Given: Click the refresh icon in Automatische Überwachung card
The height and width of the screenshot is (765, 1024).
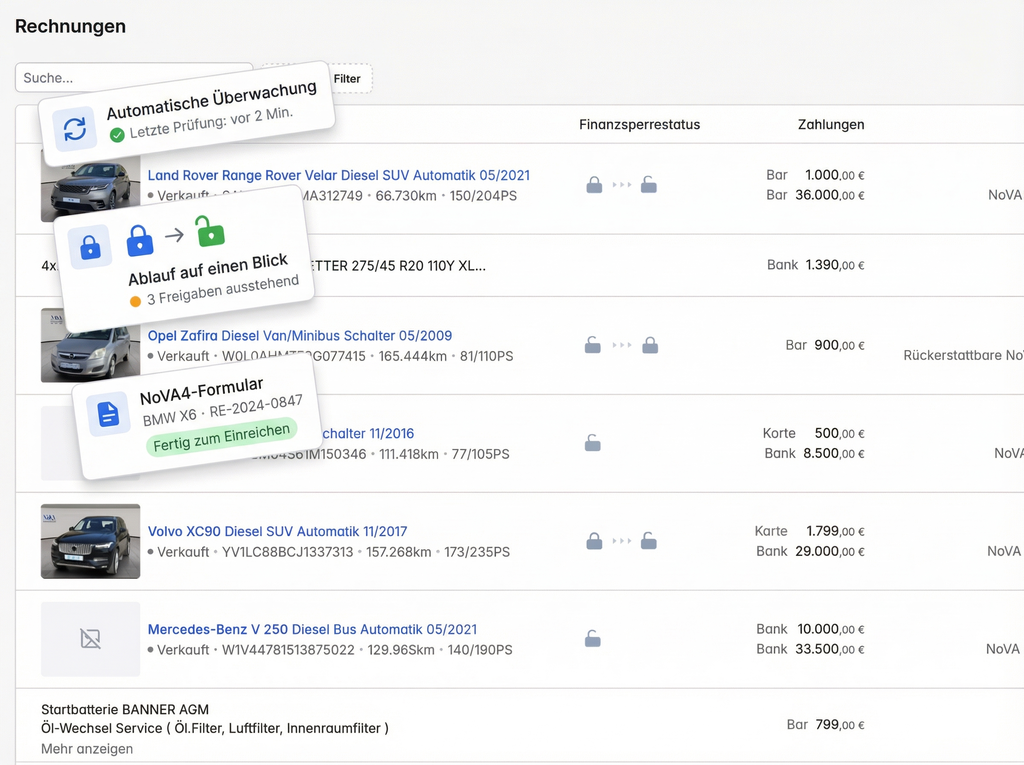Looking at the screenshot, I should tap(75, 130).
